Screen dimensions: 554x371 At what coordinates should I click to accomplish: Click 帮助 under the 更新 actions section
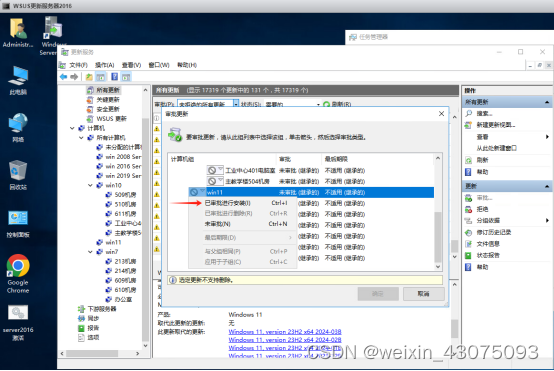(x=482, y=267)
